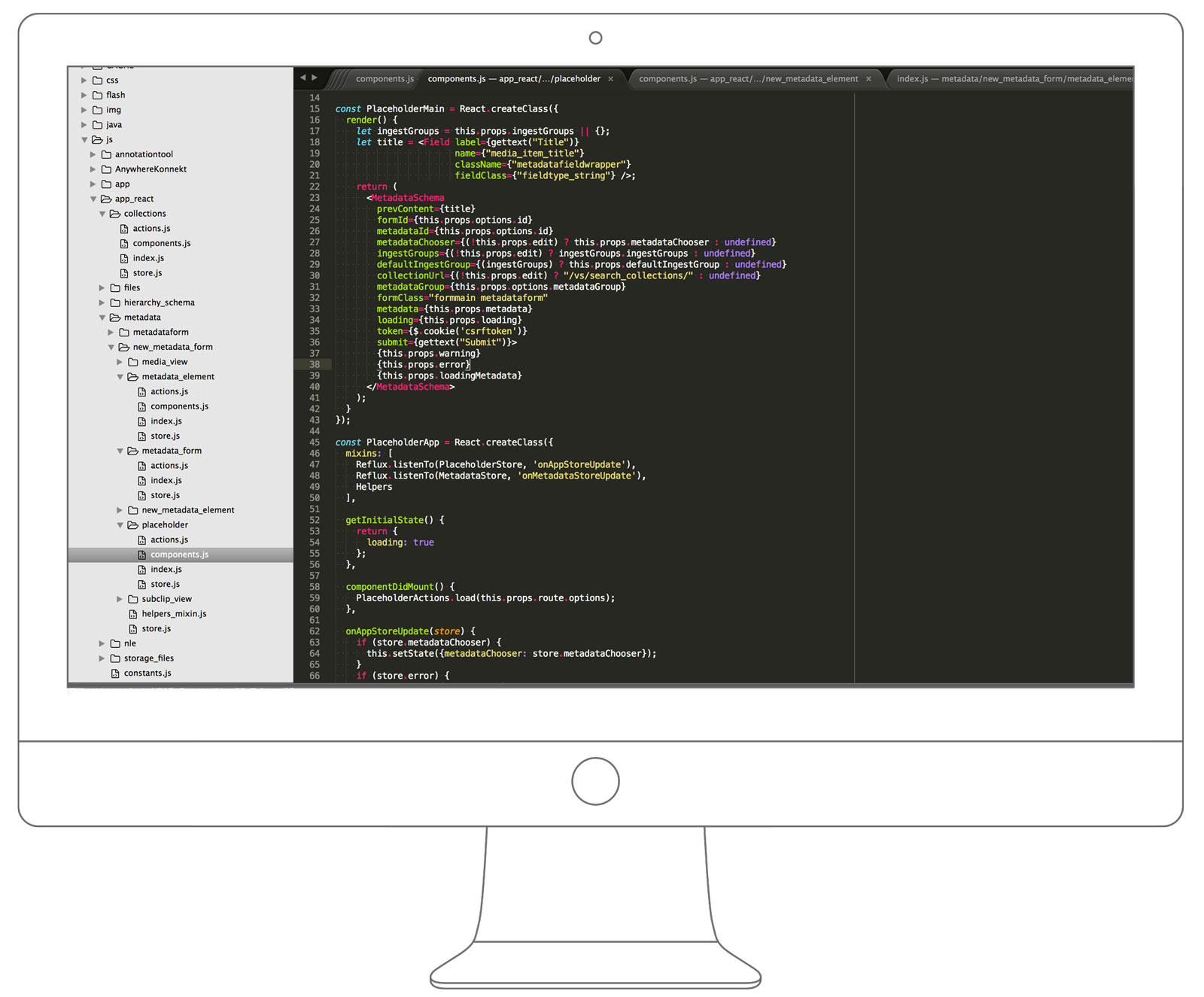Select highlighted components.js in placeholder
The width and height of the screenshot is (1204, 997).
(x=180, y=555)
